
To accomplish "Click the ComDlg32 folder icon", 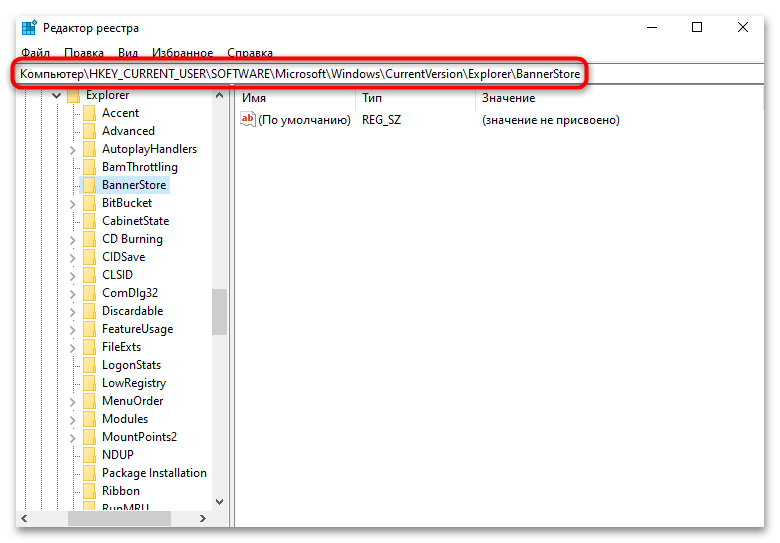I will pyautogui.click(x=90, y=293).
